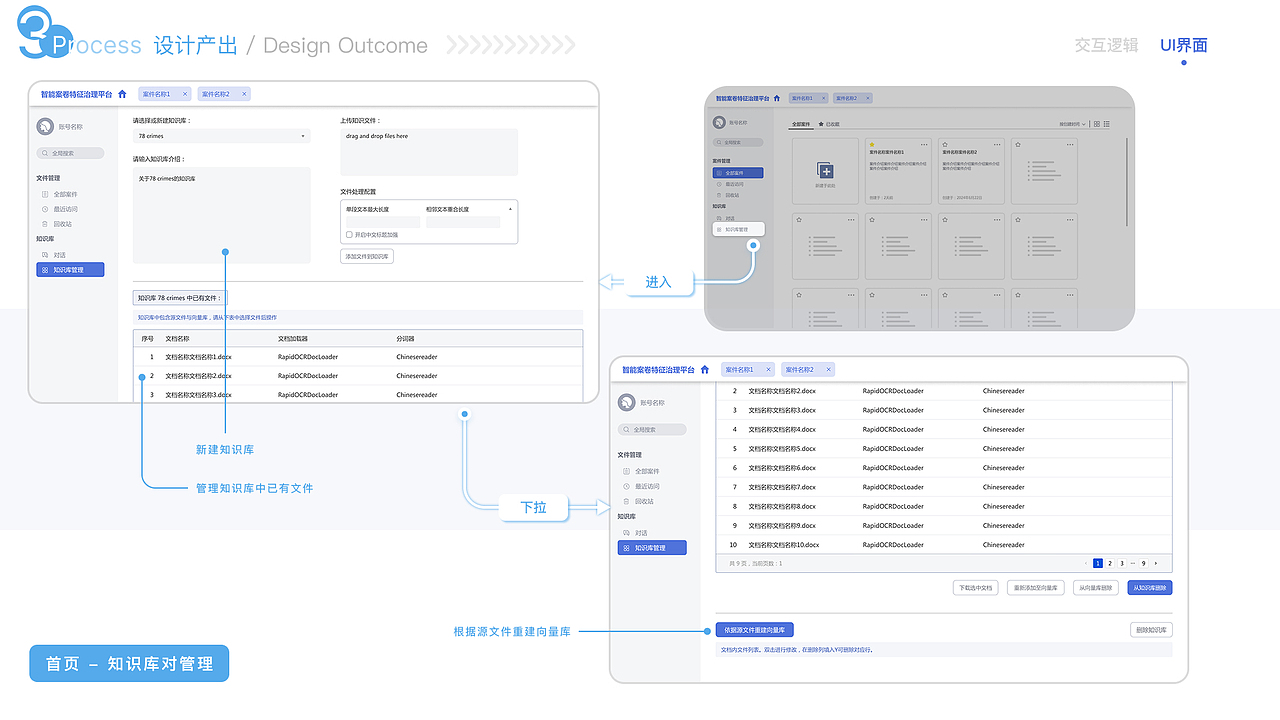Go to page 2 in file-list pagination
This screenshot has height=720, width=1280.
click(x=1110, y=563)
